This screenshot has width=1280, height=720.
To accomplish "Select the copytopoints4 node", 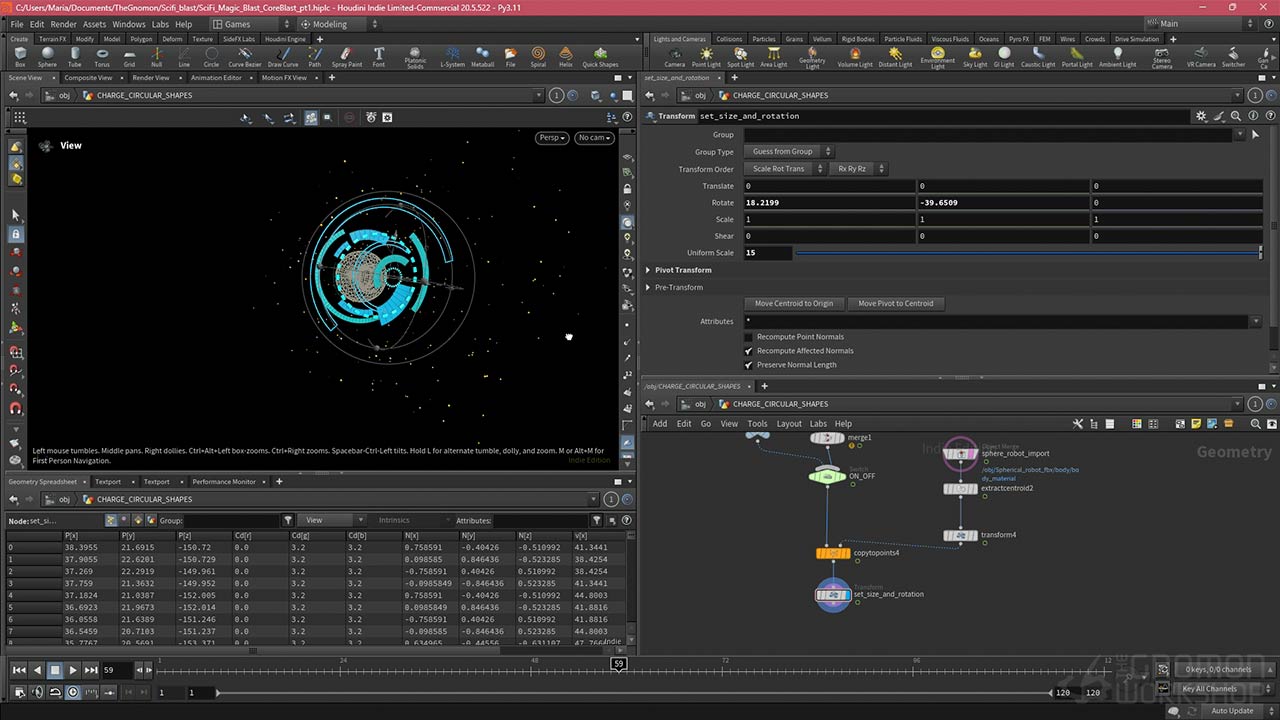I will click(x=833, y=553).
